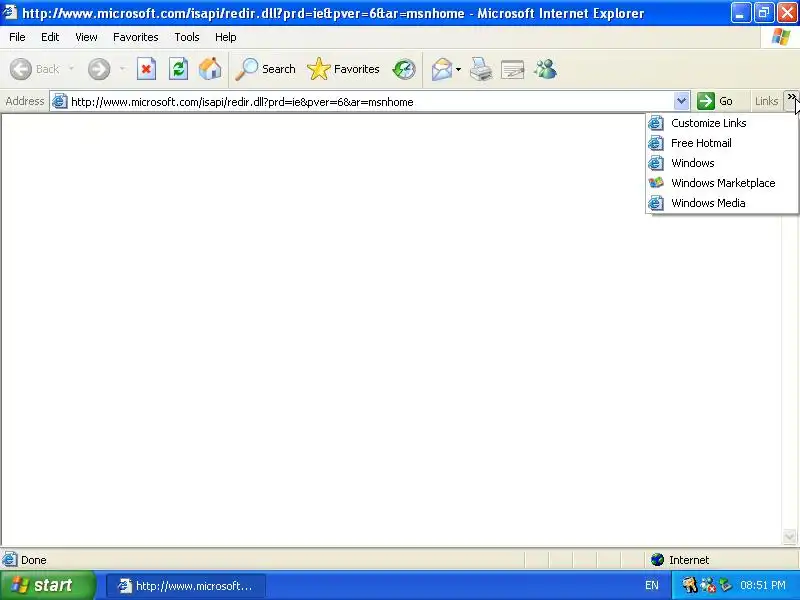Click the Internet Explorer taskbar button

coord(186,586)
